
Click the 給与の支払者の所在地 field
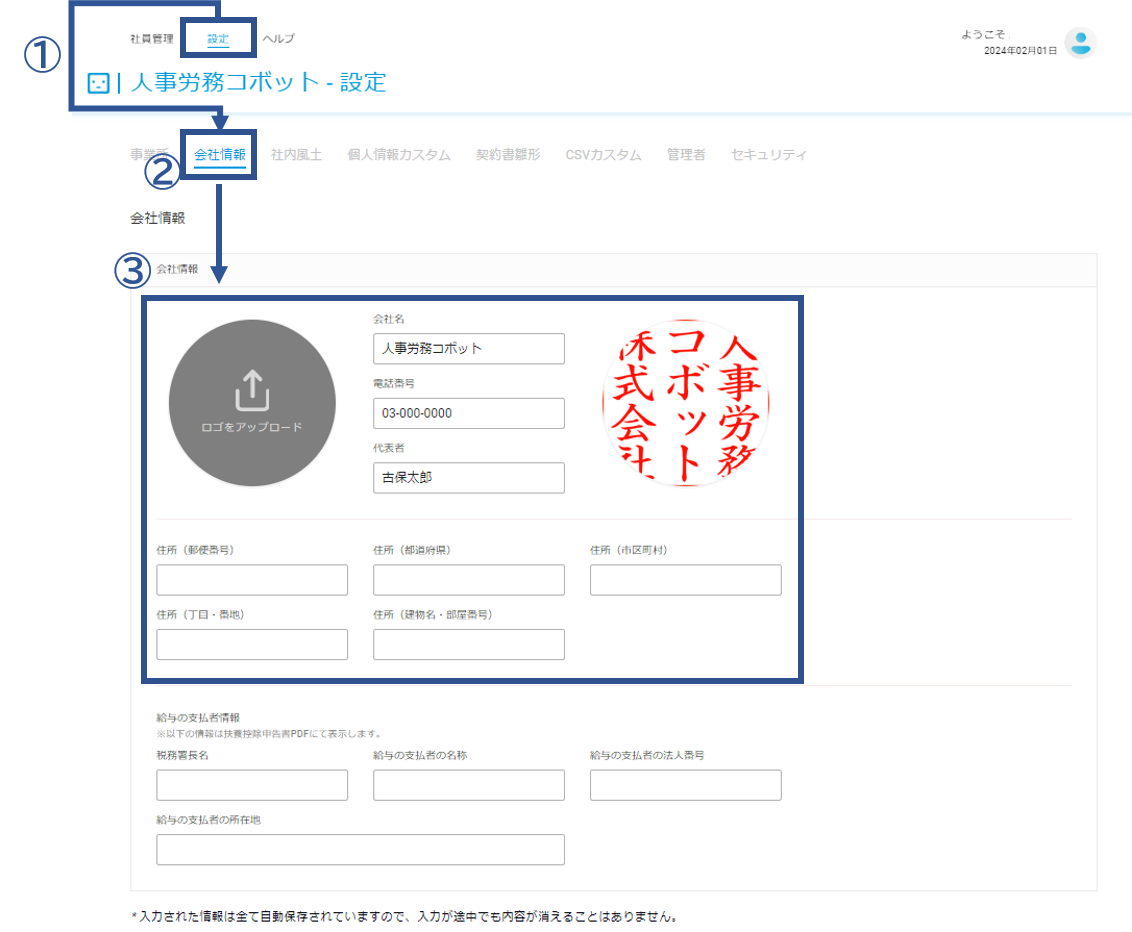tap(360, 850)
